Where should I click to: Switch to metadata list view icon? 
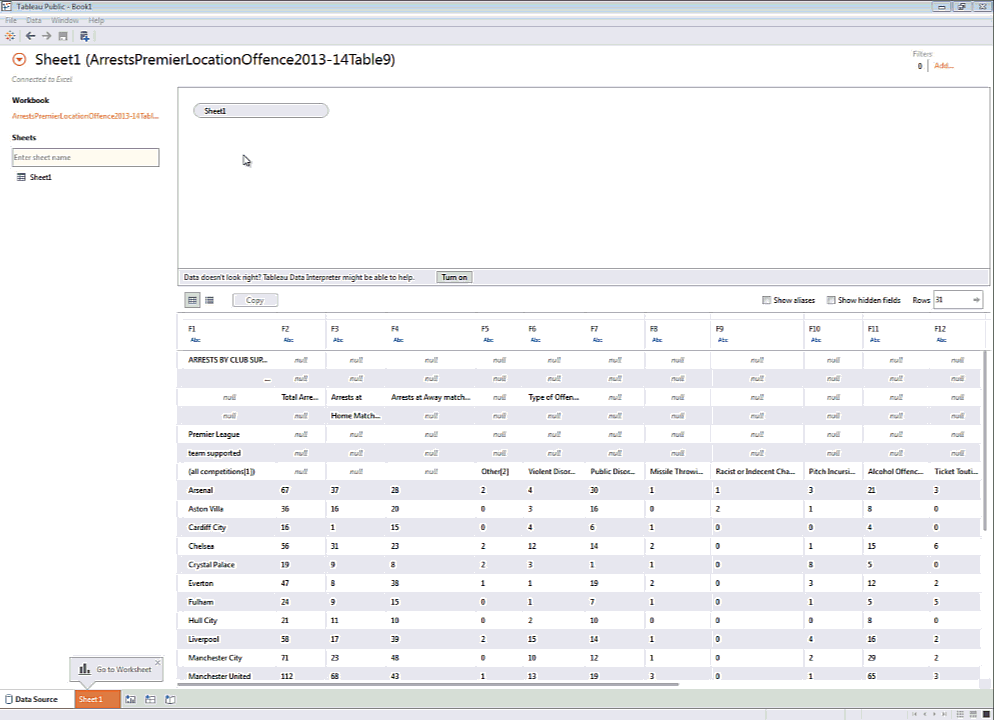click(x=209, y=300)
